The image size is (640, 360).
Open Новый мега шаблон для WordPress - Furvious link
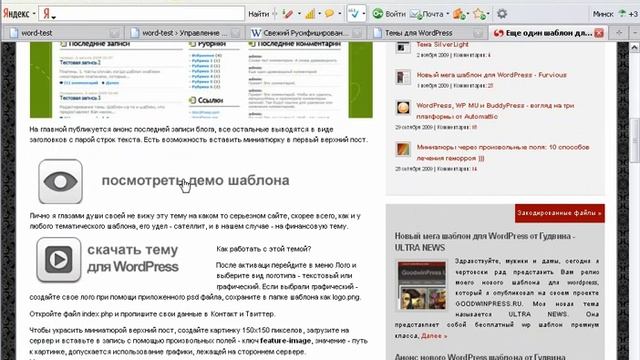pyautogui.click(x=491, y=75)
